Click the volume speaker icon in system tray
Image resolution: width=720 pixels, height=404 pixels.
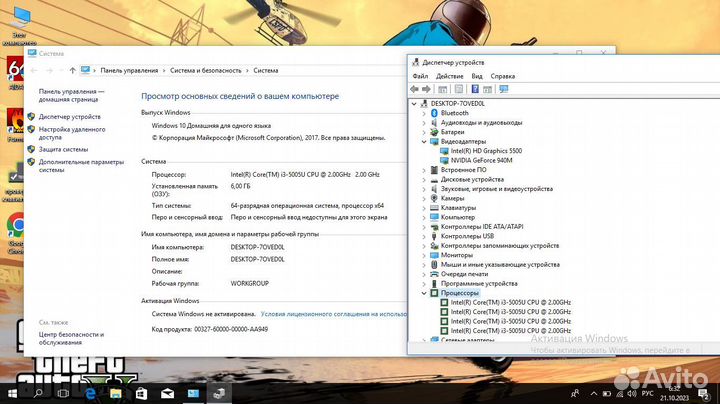point(632,394)
